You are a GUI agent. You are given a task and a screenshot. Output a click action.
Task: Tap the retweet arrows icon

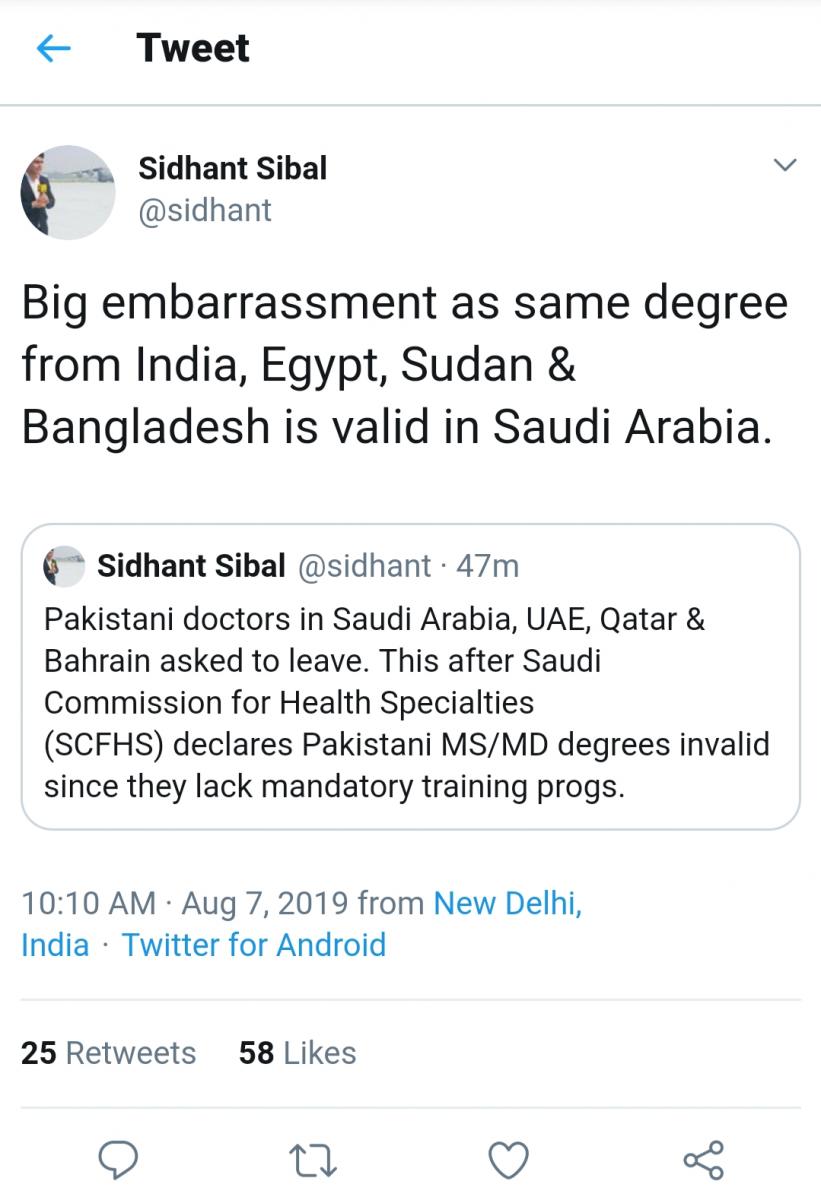[x=313, y=1161]
